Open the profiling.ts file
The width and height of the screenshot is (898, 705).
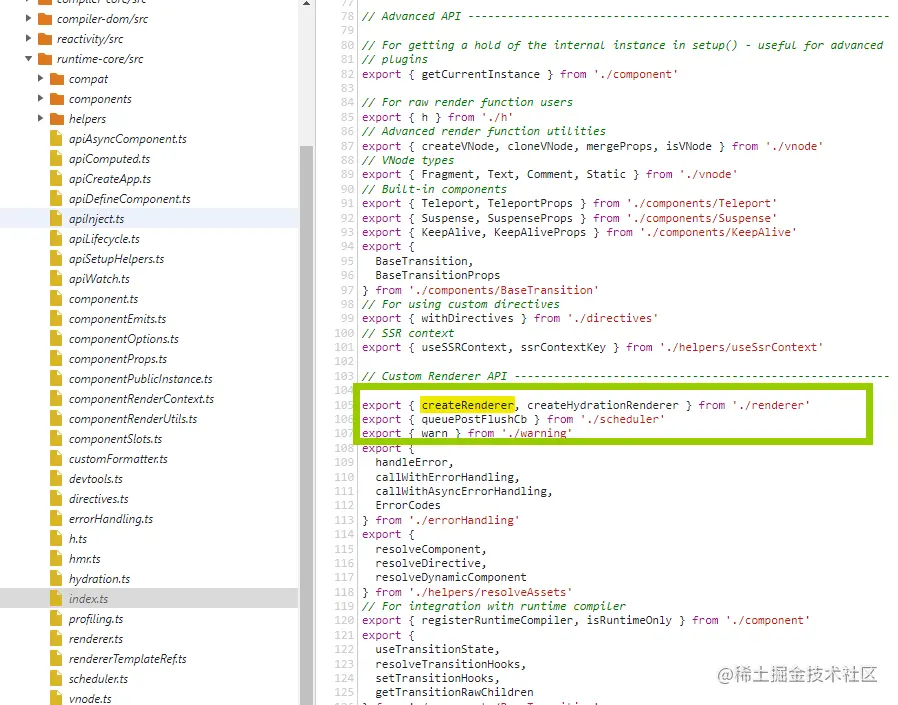96,619
